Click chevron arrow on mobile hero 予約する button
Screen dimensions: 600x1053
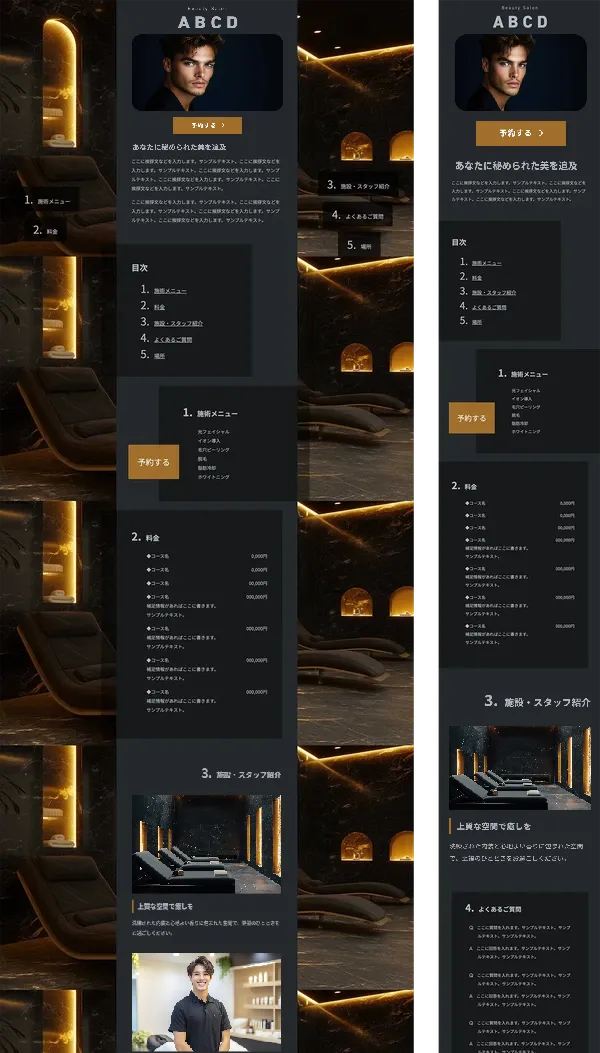[541, 133]
